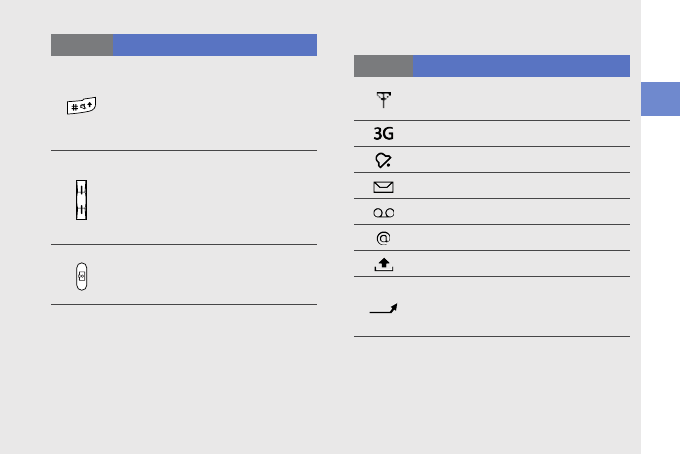Click the 3G network icon
The image size is (680, 454).
point(383,134)
